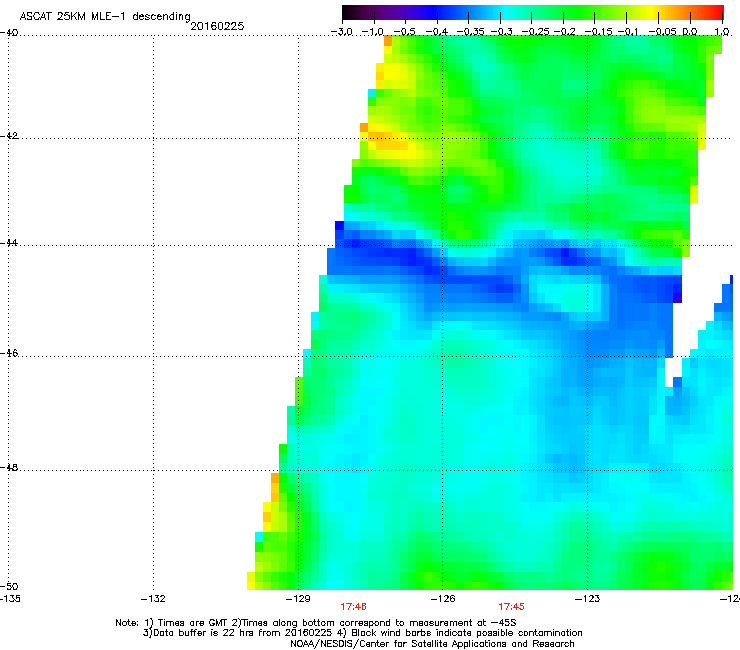The image size is (740, 650).
Task: Pick the red end of the color bar
Action: tap(718, 13)
